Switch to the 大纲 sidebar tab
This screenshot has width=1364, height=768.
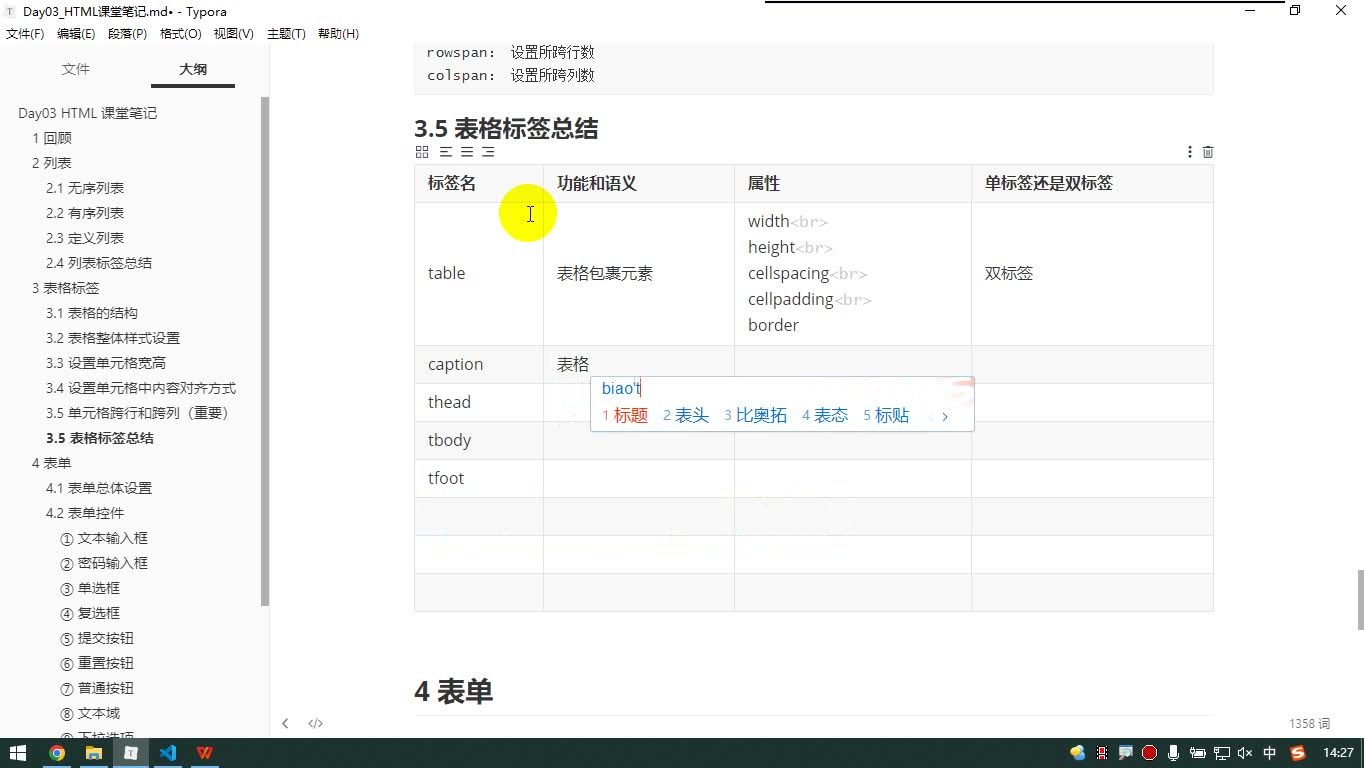pos(193,69)
